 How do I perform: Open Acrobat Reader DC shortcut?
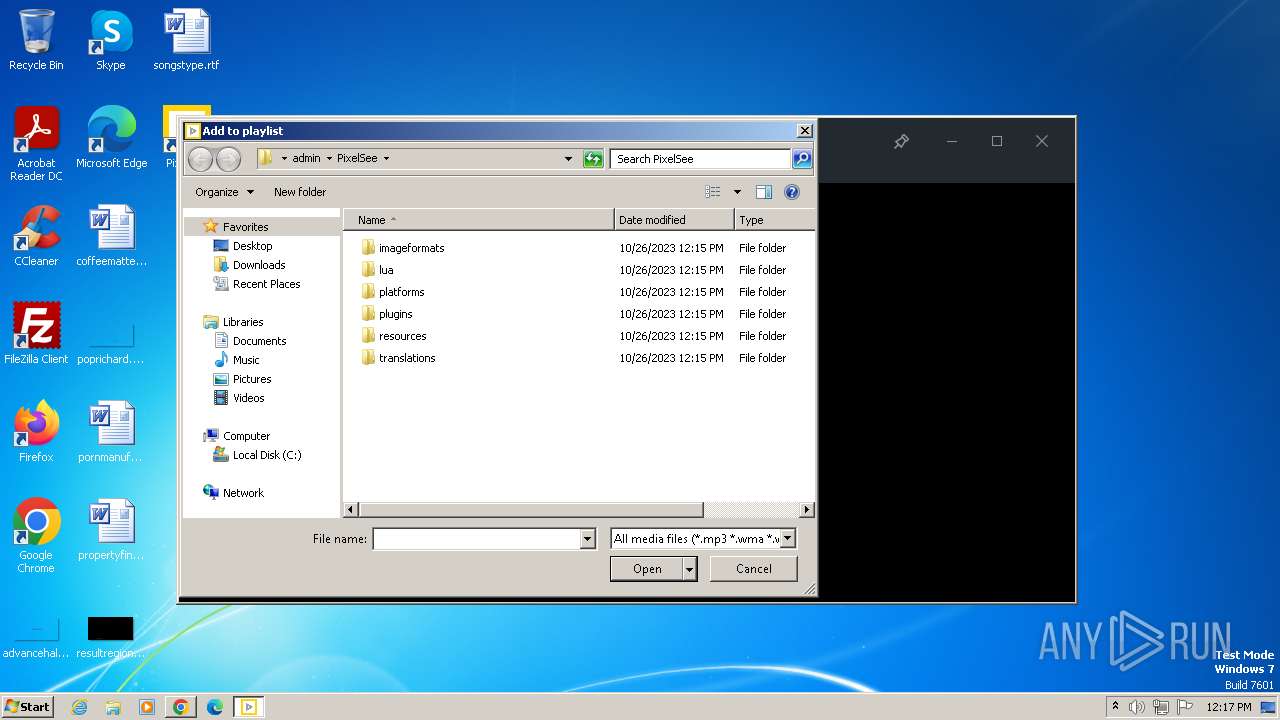pyautogui.click(x=36, y=145)
